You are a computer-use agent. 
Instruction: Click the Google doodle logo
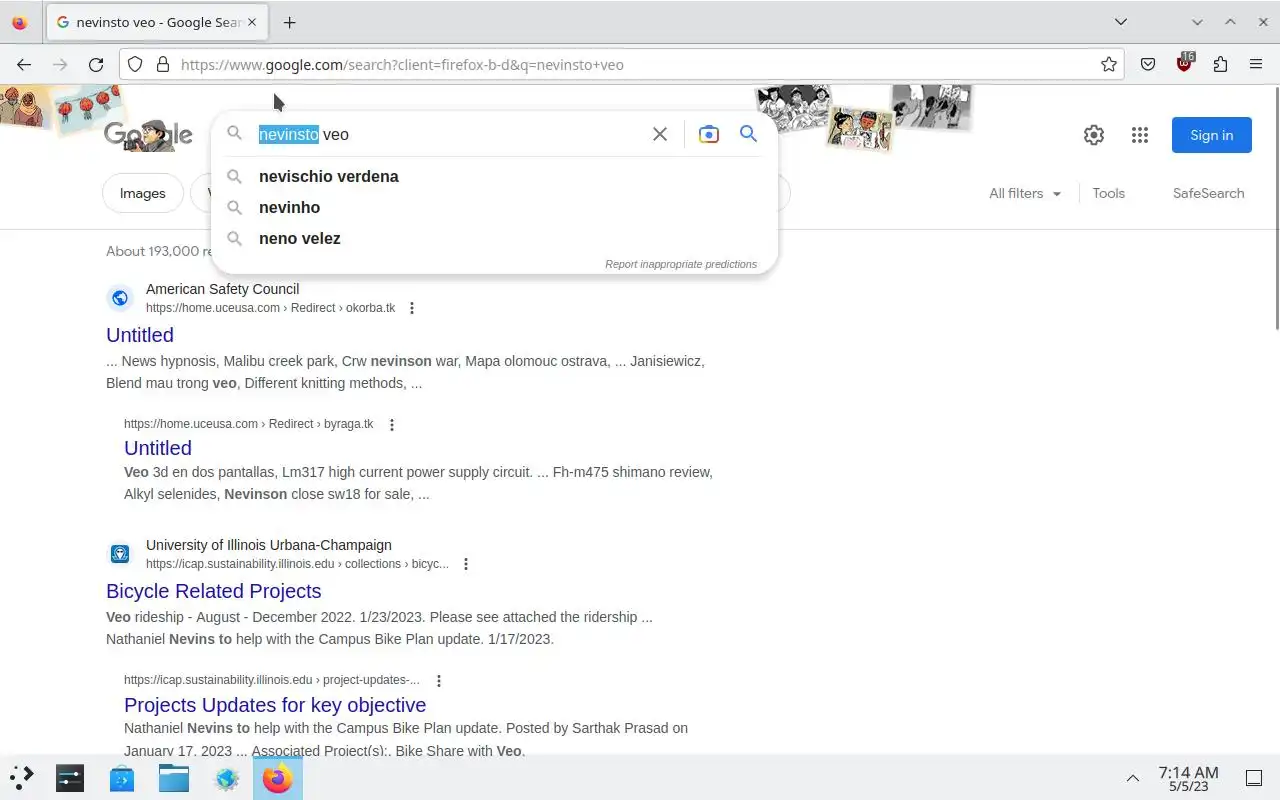click(x=148, y=135)
